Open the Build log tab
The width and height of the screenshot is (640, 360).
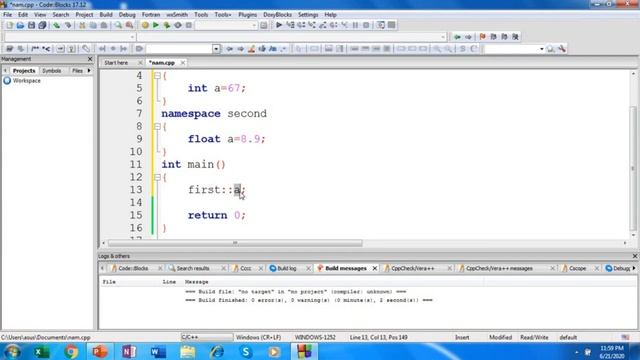point(287,268)
